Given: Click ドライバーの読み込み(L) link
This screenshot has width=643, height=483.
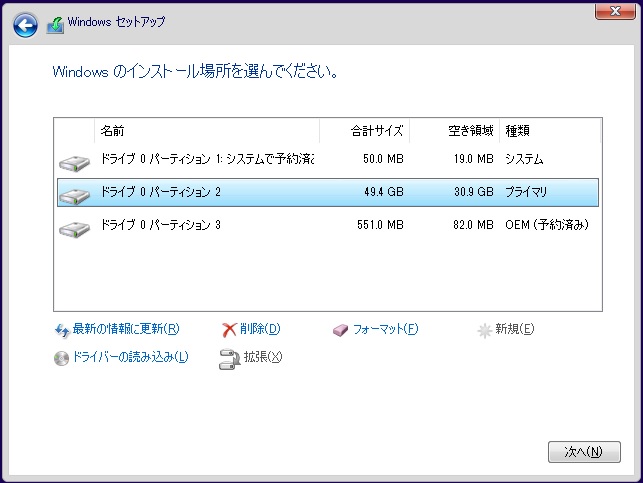Looking at the screenshot, I should (x=130, y=357).
